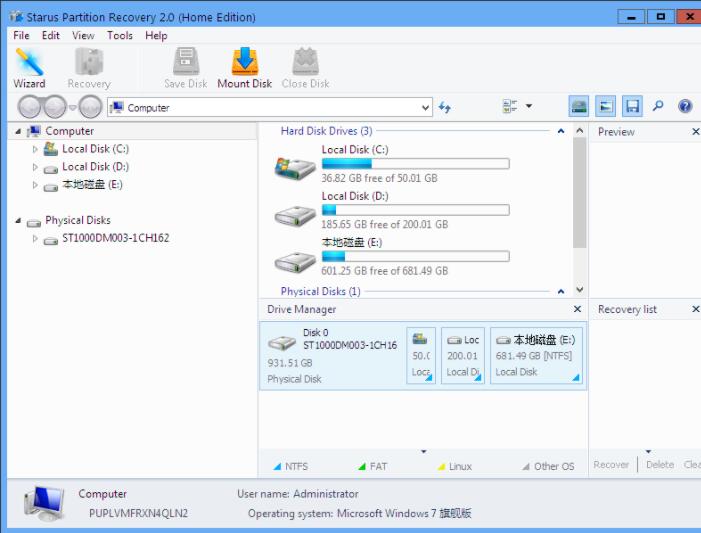The width and height of the screenshot is (701, 533).
Task: Open the Mount Disk tool
Action: pos(245,68)
